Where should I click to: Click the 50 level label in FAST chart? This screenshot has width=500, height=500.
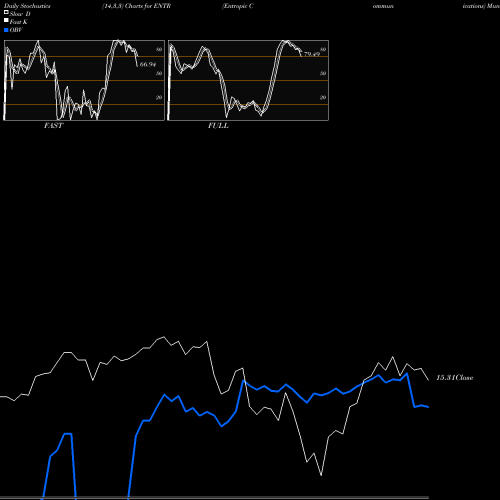click(x=159, y=73)
